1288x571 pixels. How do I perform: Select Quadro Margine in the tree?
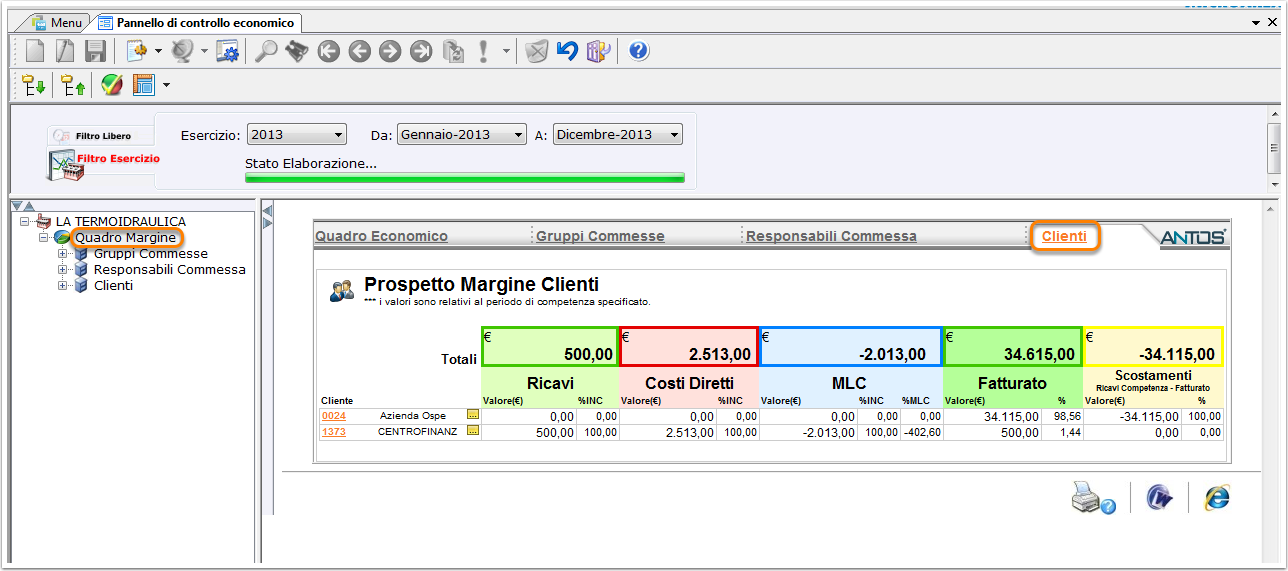125,238
